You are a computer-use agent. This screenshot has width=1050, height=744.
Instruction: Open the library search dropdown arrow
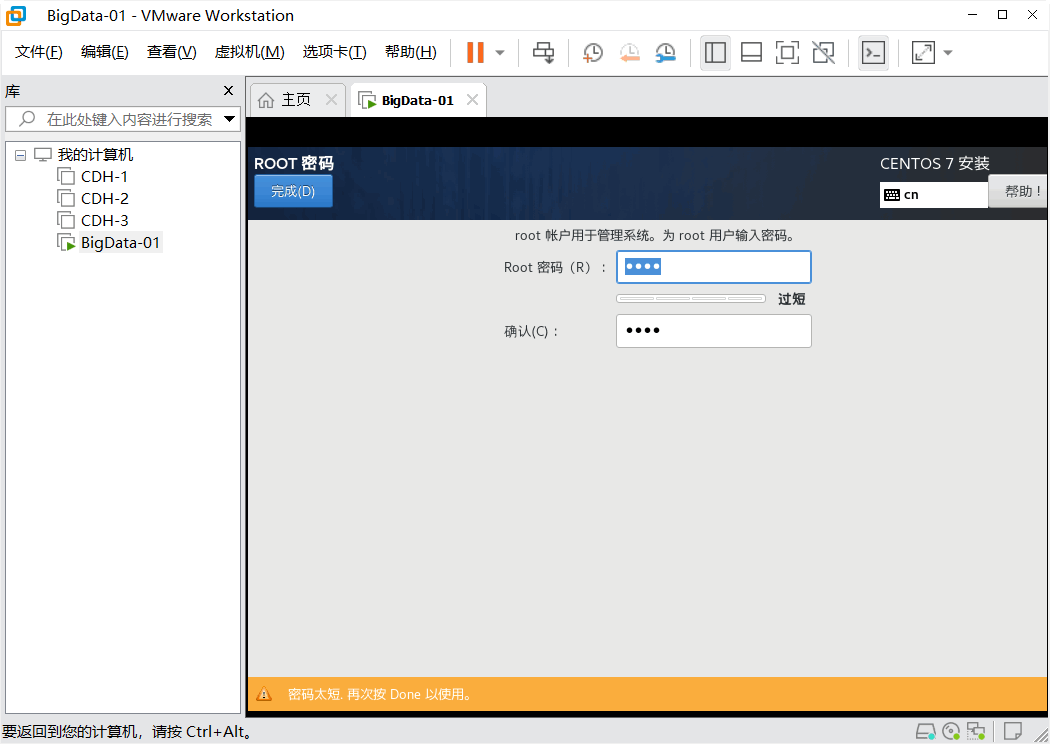(x=230, y=118)
